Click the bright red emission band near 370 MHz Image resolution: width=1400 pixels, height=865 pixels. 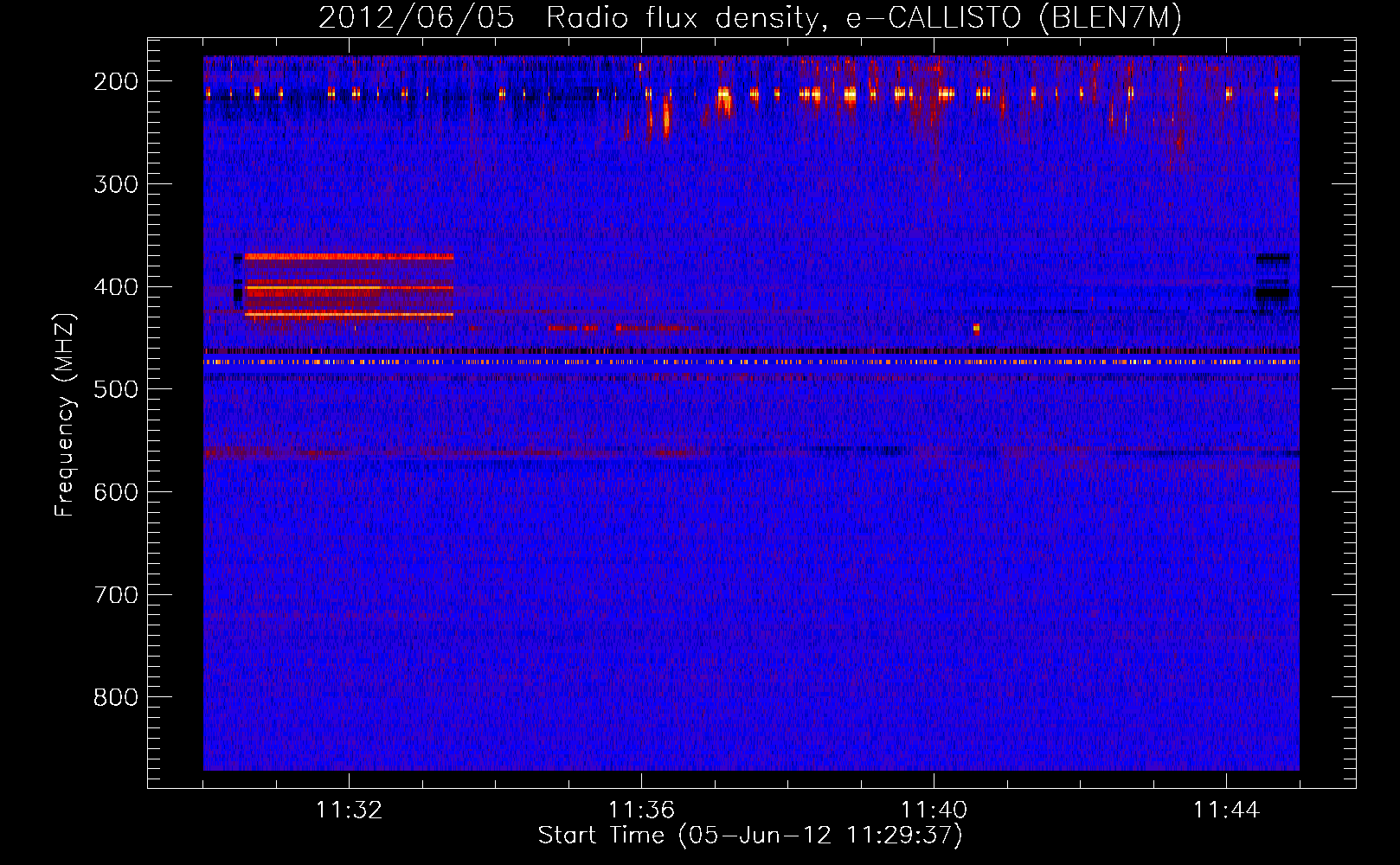click(349, 257)
